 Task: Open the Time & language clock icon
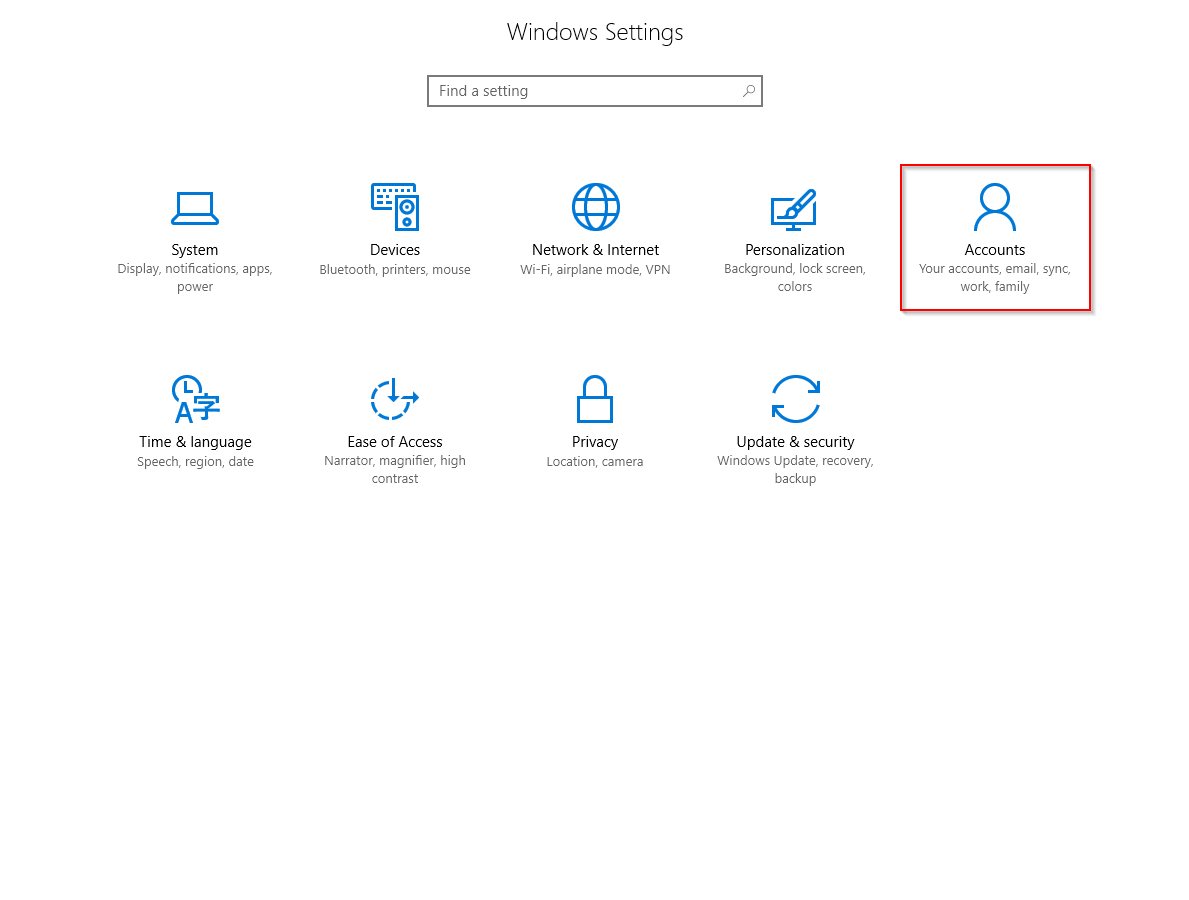point(196,399)
